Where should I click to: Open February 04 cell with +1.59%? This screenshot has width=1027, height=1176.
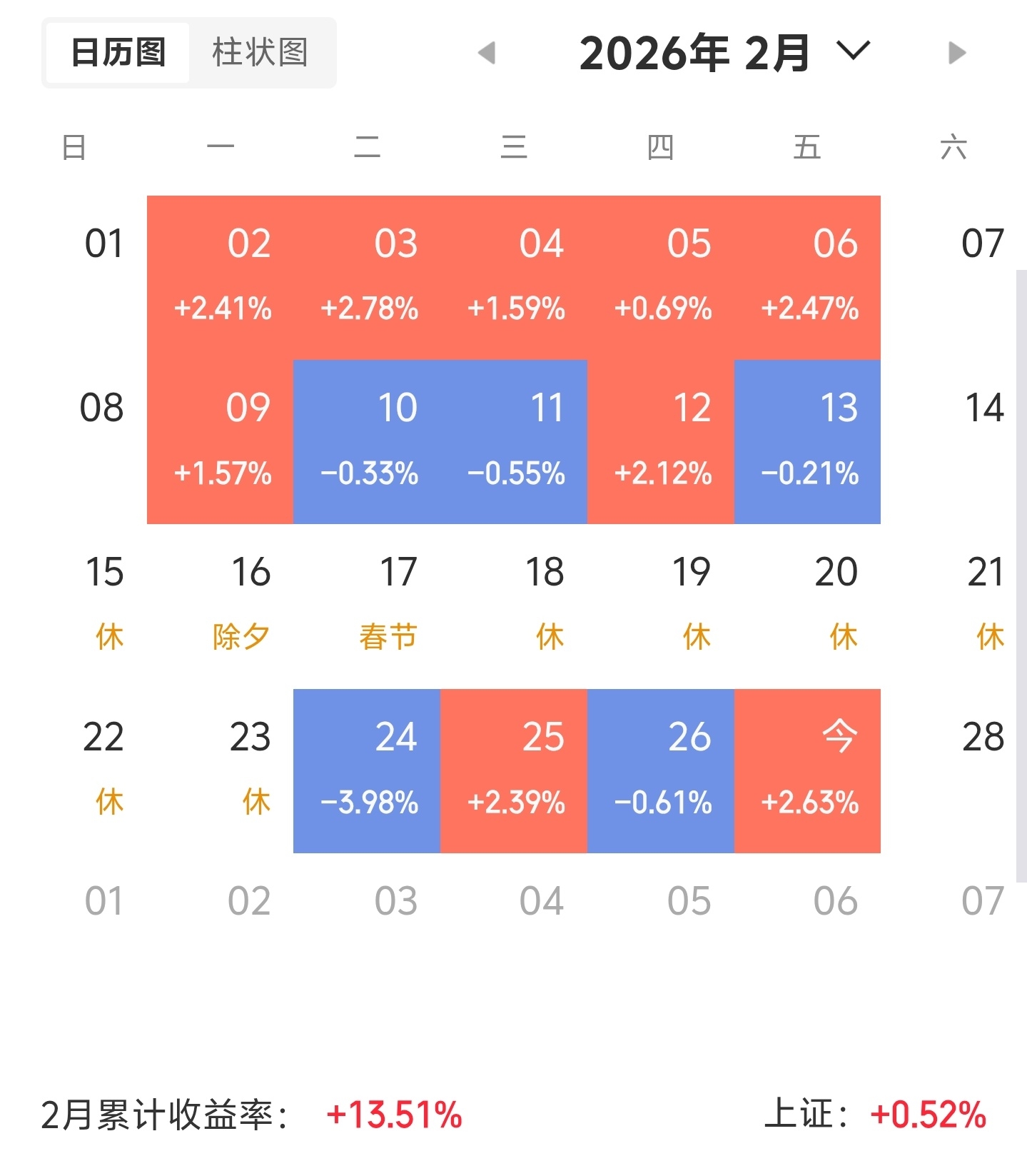514,277
